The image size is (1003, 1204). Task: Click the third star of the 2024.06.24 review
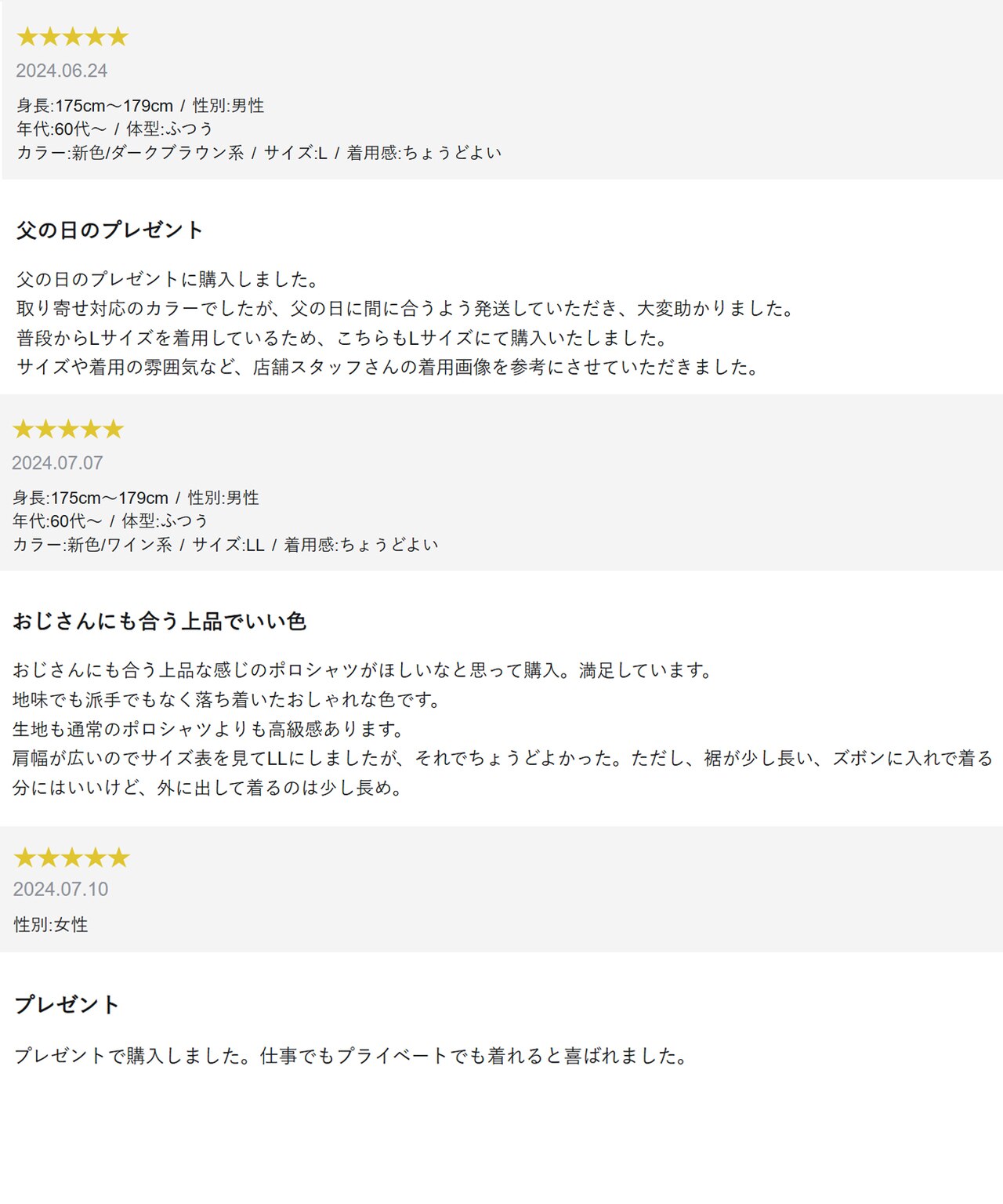[72, 37]
